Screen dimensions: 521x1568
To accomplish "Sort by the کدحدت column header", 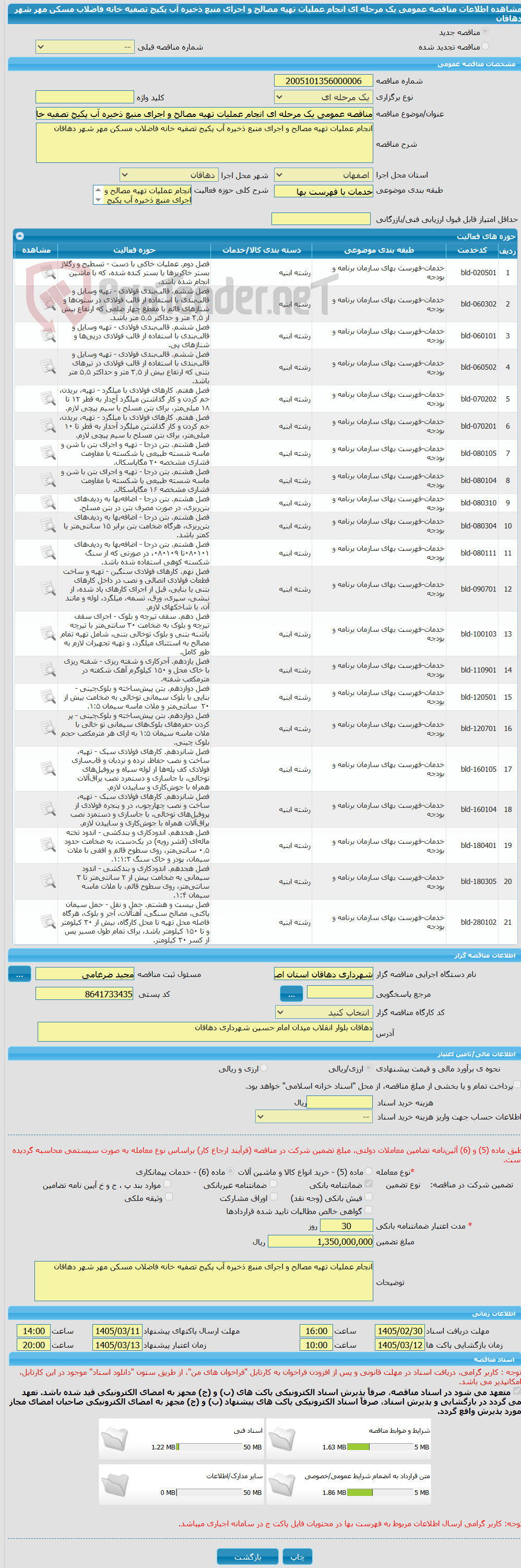I will coord(472,250).
